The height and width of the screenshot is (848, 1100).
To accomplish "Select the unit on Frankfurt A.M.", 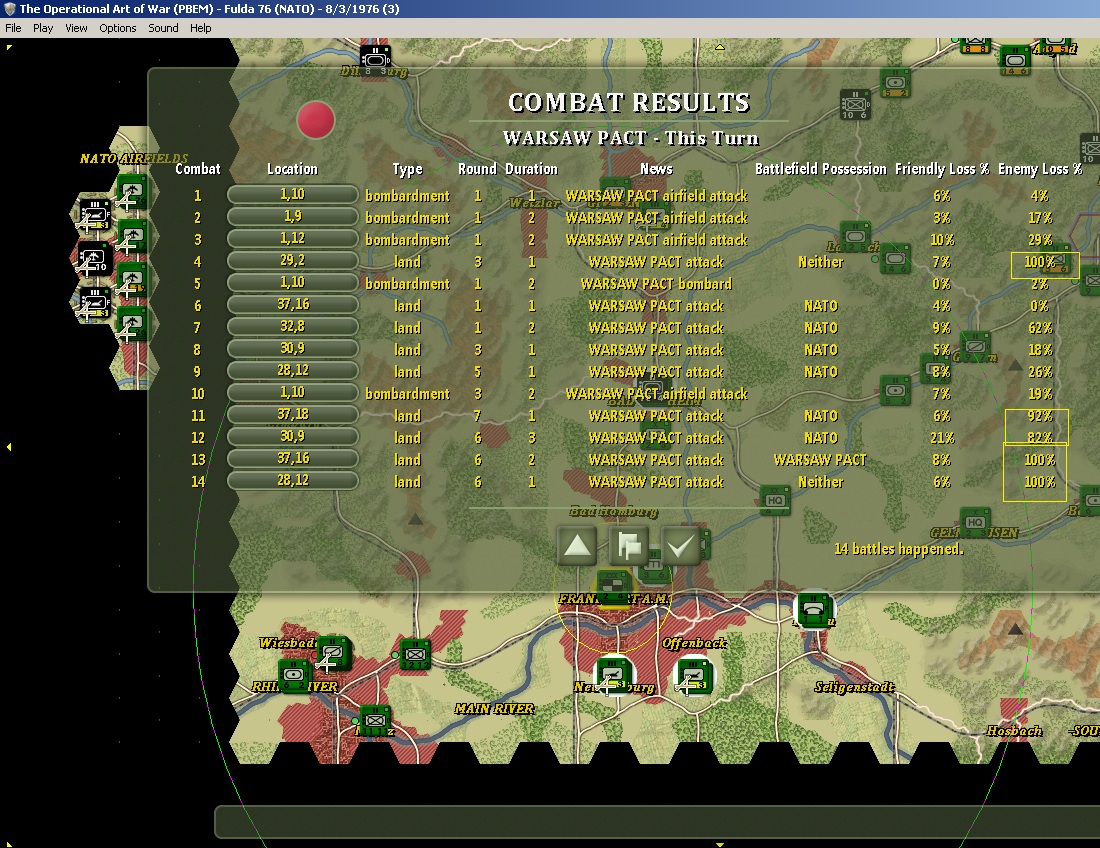I will [614, 586].
